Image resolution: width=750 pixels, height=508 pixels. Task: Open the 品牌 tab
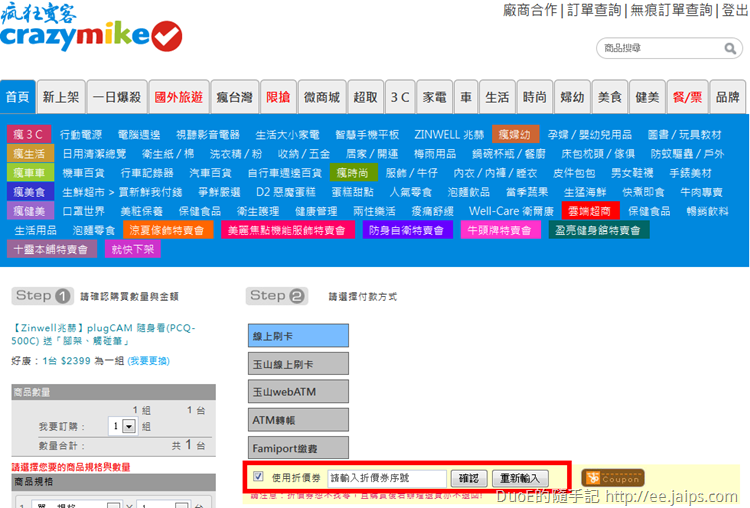(728, 97)
